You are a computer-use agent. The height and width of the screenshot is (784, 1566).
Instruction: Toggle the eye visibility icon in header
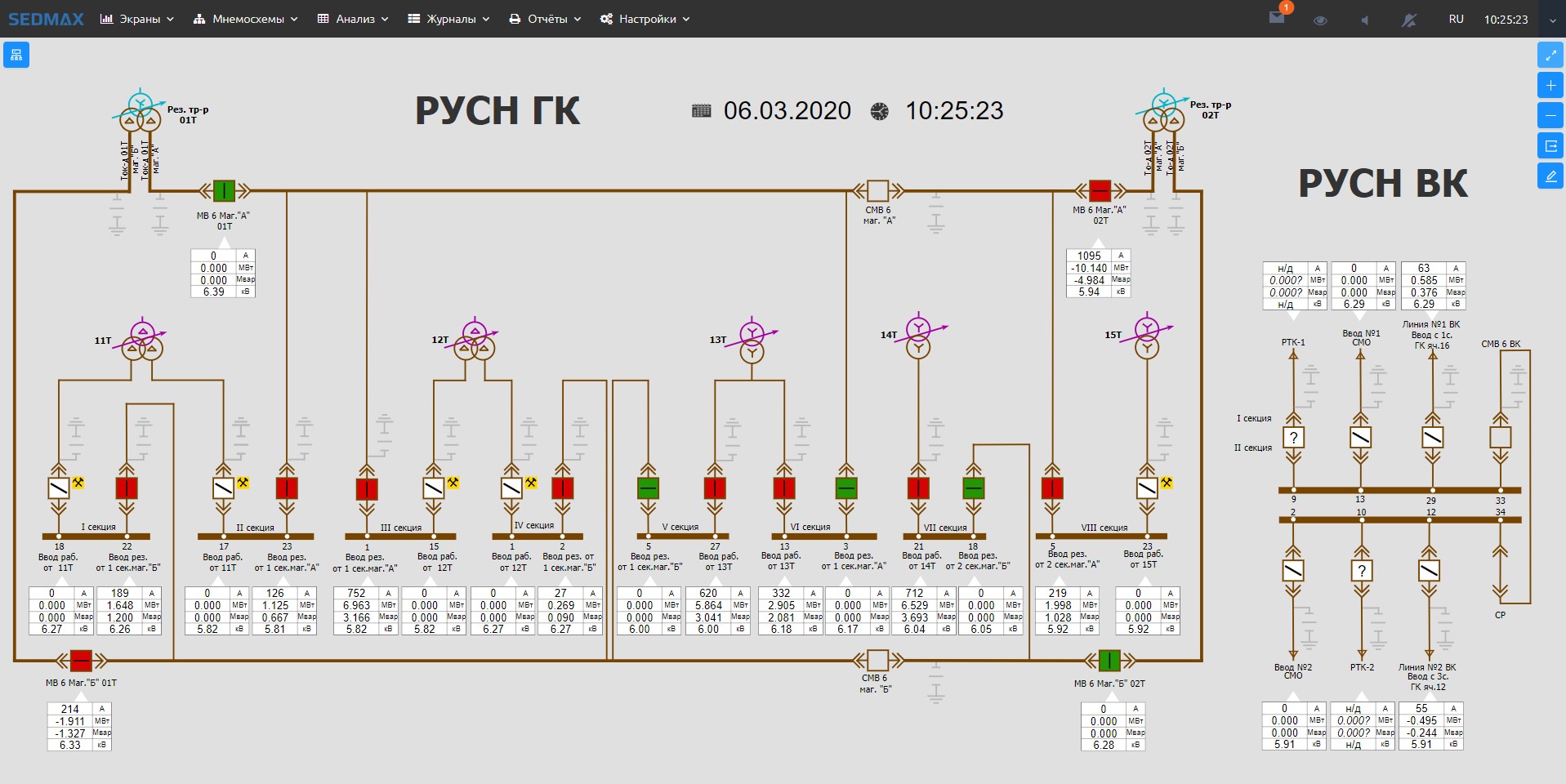coord(1319,20)
